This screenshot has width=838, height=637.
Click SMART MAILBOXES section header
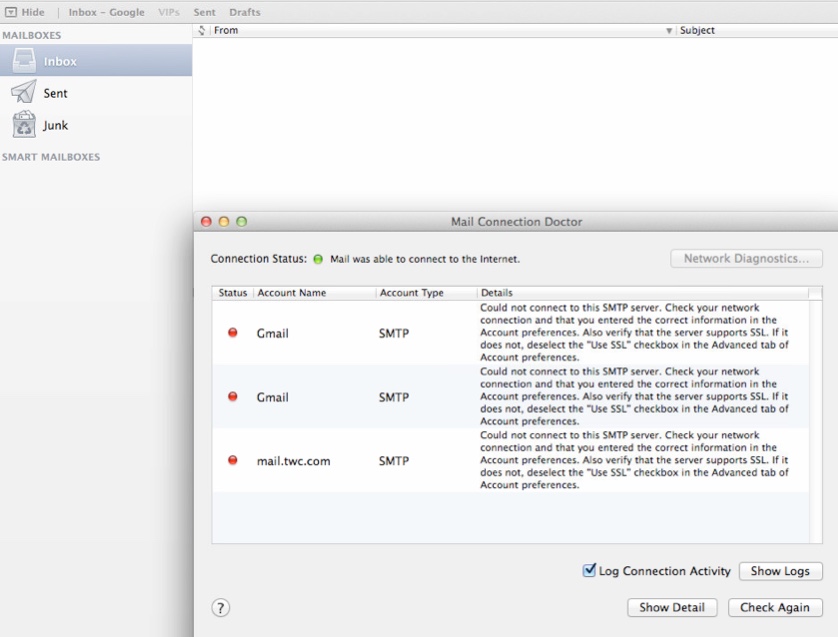51,157
